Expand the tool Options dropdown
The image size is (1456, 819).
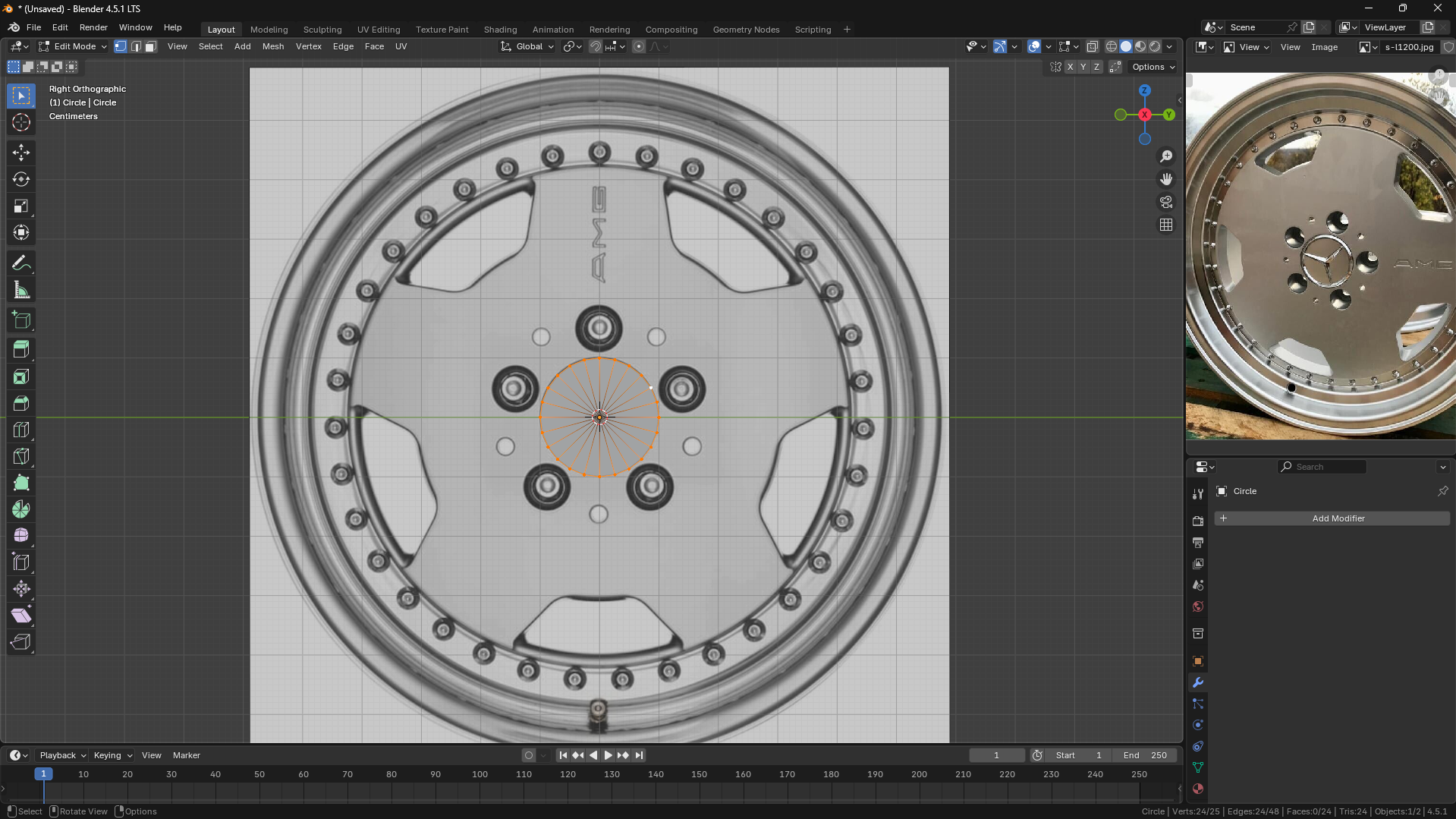click(1153, 67)
